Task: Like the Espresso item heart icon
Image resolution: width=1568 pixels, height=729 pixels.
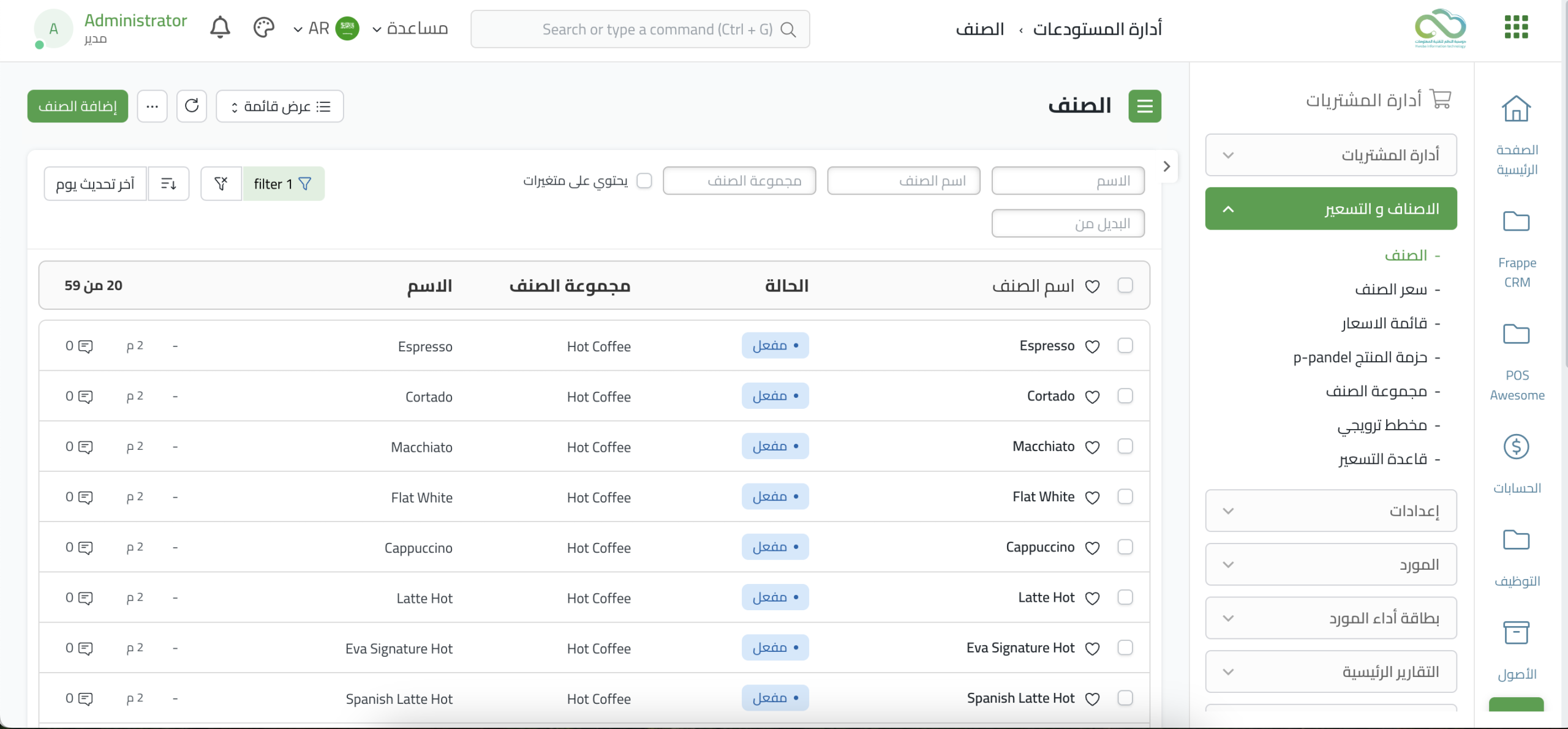Action: 1092,346
